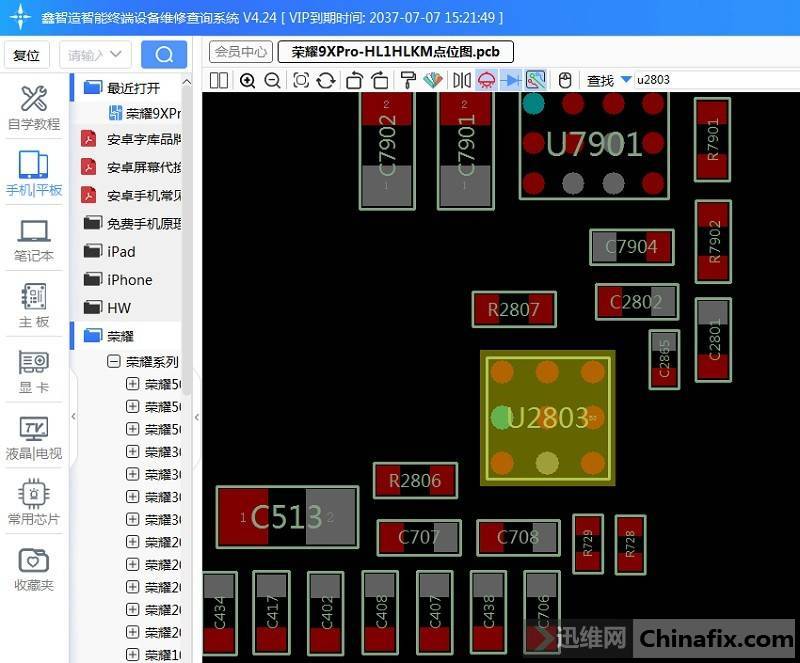The image size is (800, 663).
Task: Click the zoom in magnifier icon
Action: [x=247, y=80]
